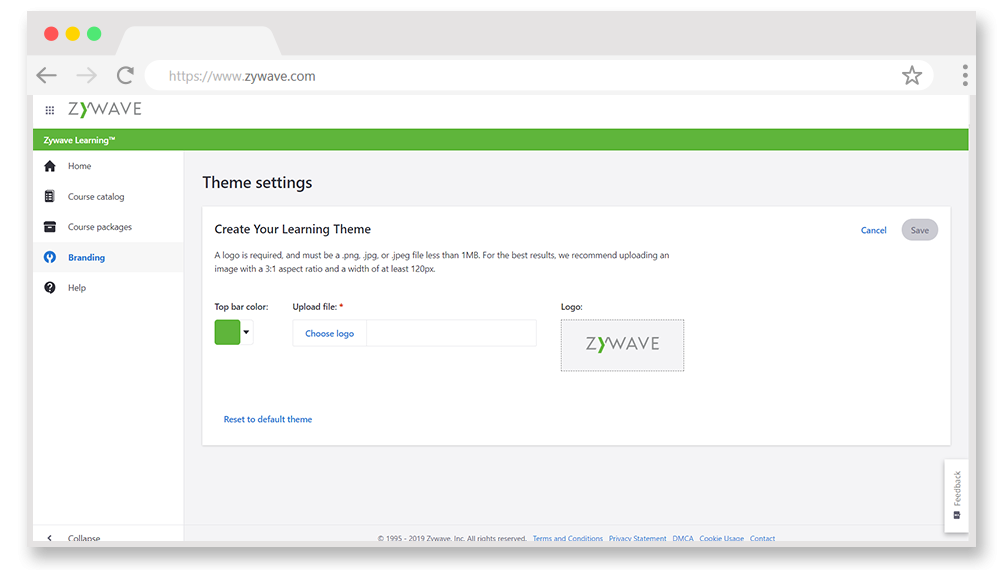Expand the top bar color dropdown arrow

246,332
